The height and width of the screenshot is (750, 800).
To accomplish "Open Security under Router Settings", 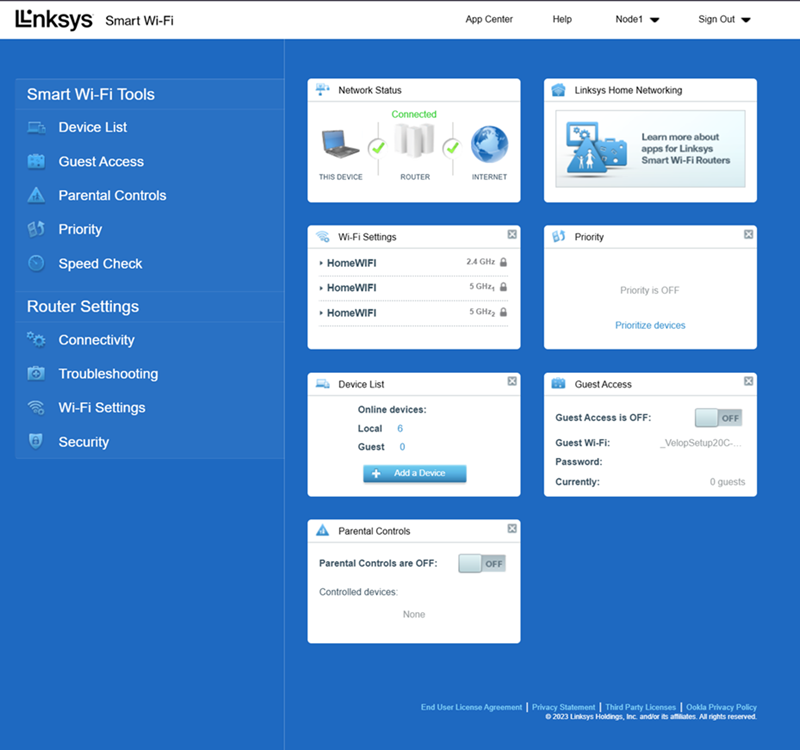I will pos(84,441).
